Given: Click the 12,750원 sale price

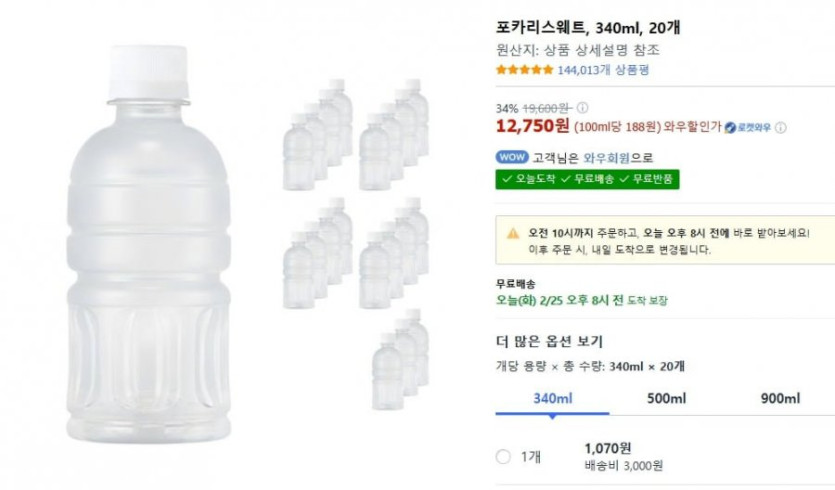Looking at the screenshot, I should pos(532,126).
